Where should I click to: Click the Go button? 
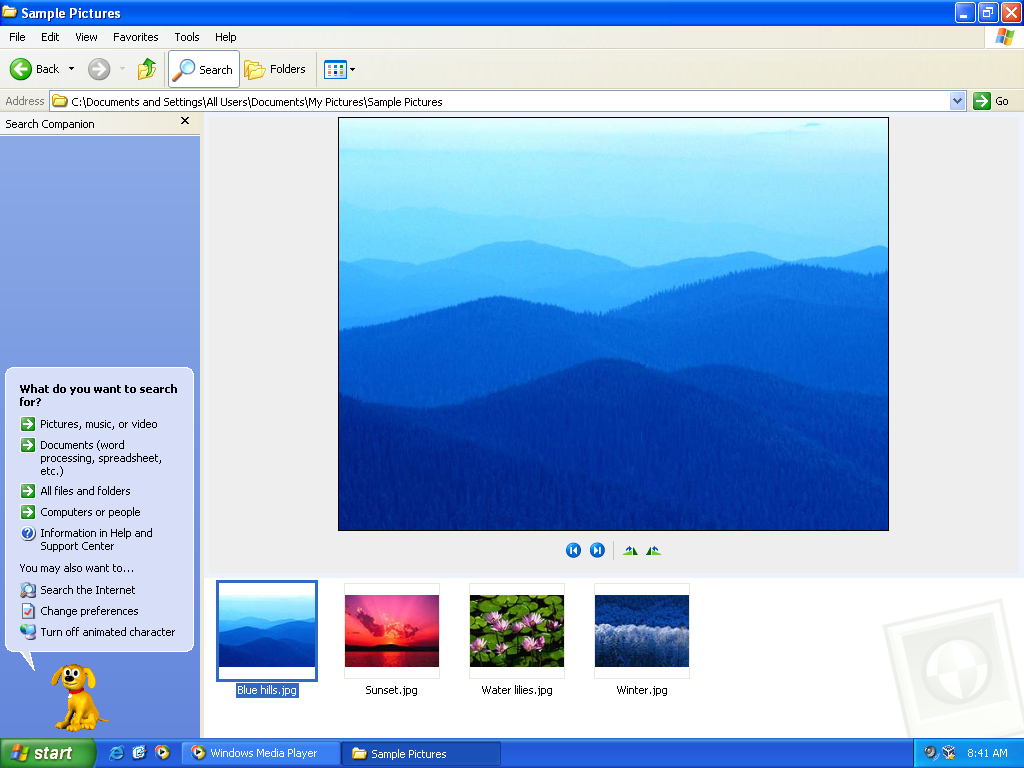991,101
